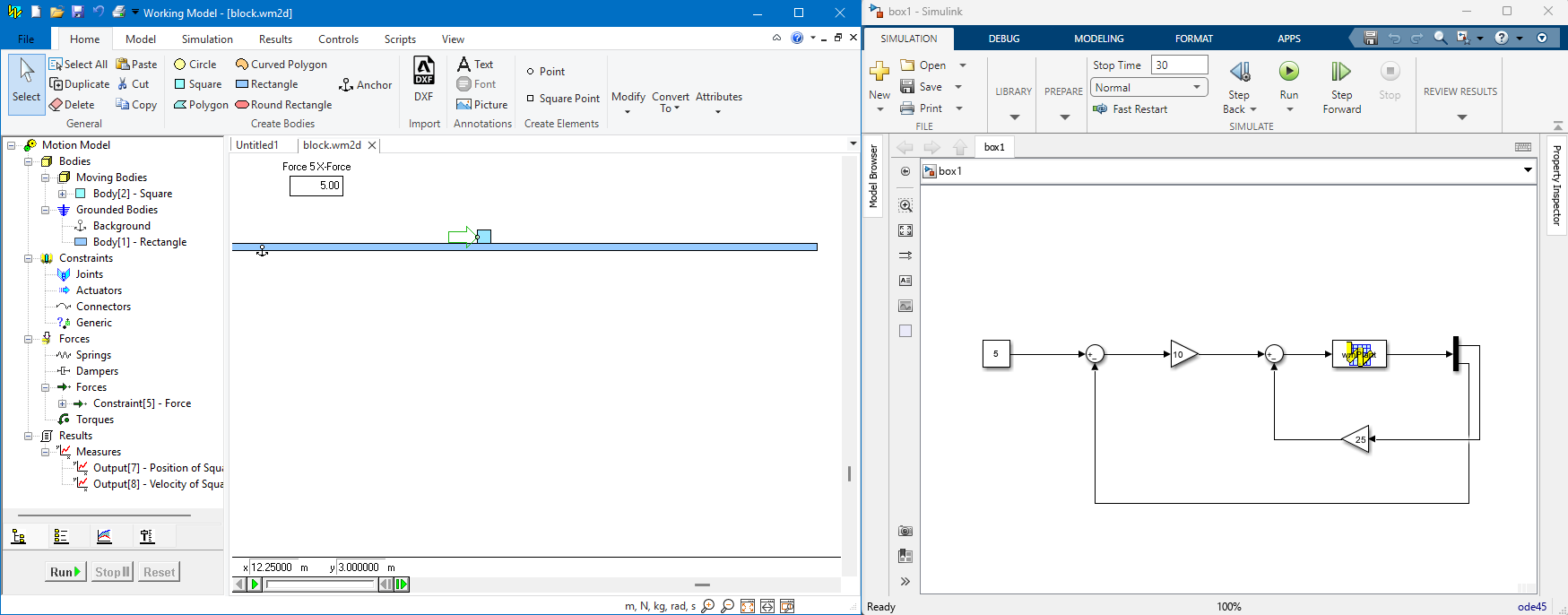Click Duplicate in the General group

click(x=80, y=84)
